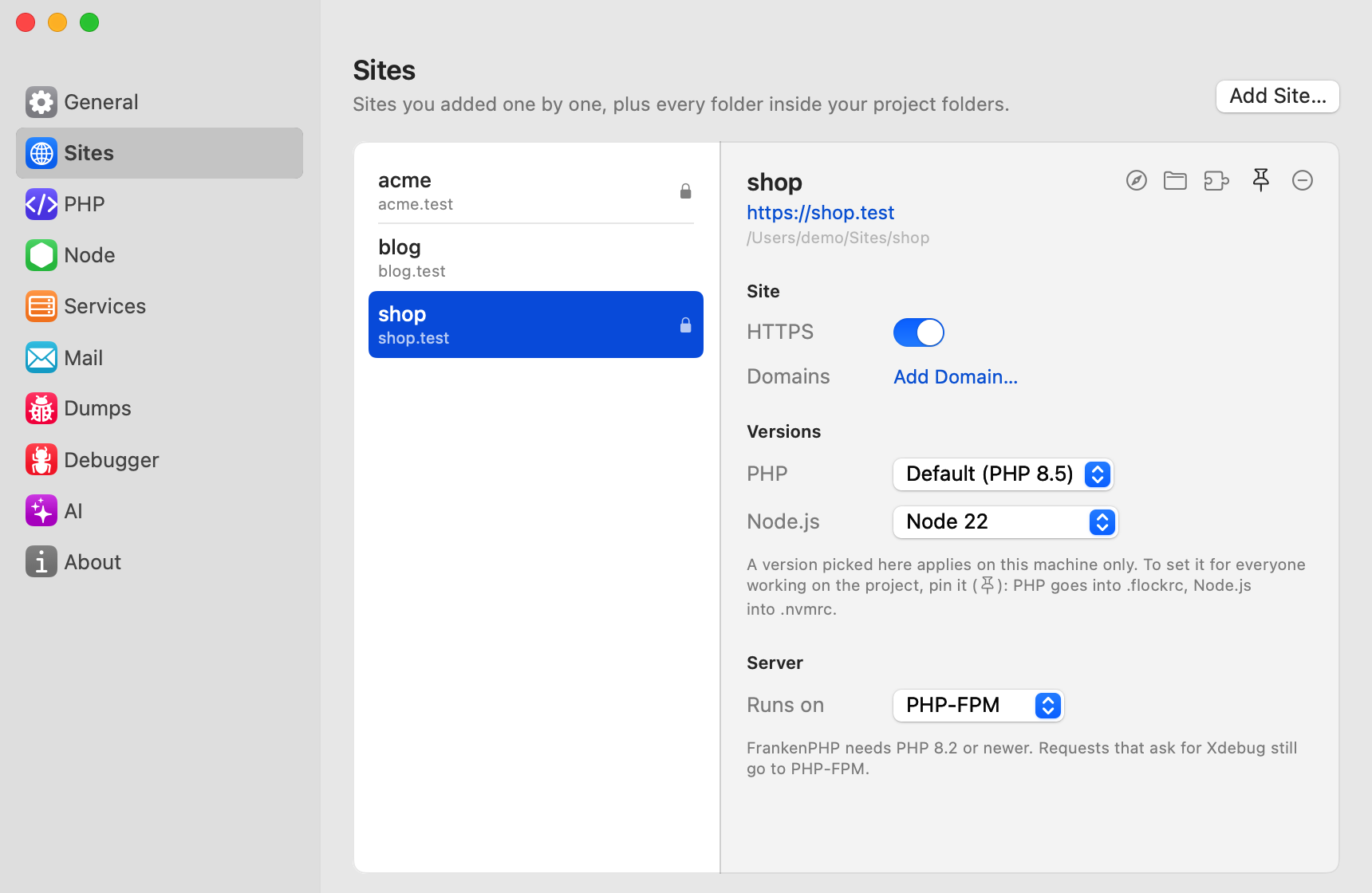Click the Mail envelope icon
Screen dimensions: 1372x893
click(x=41, y=358)
